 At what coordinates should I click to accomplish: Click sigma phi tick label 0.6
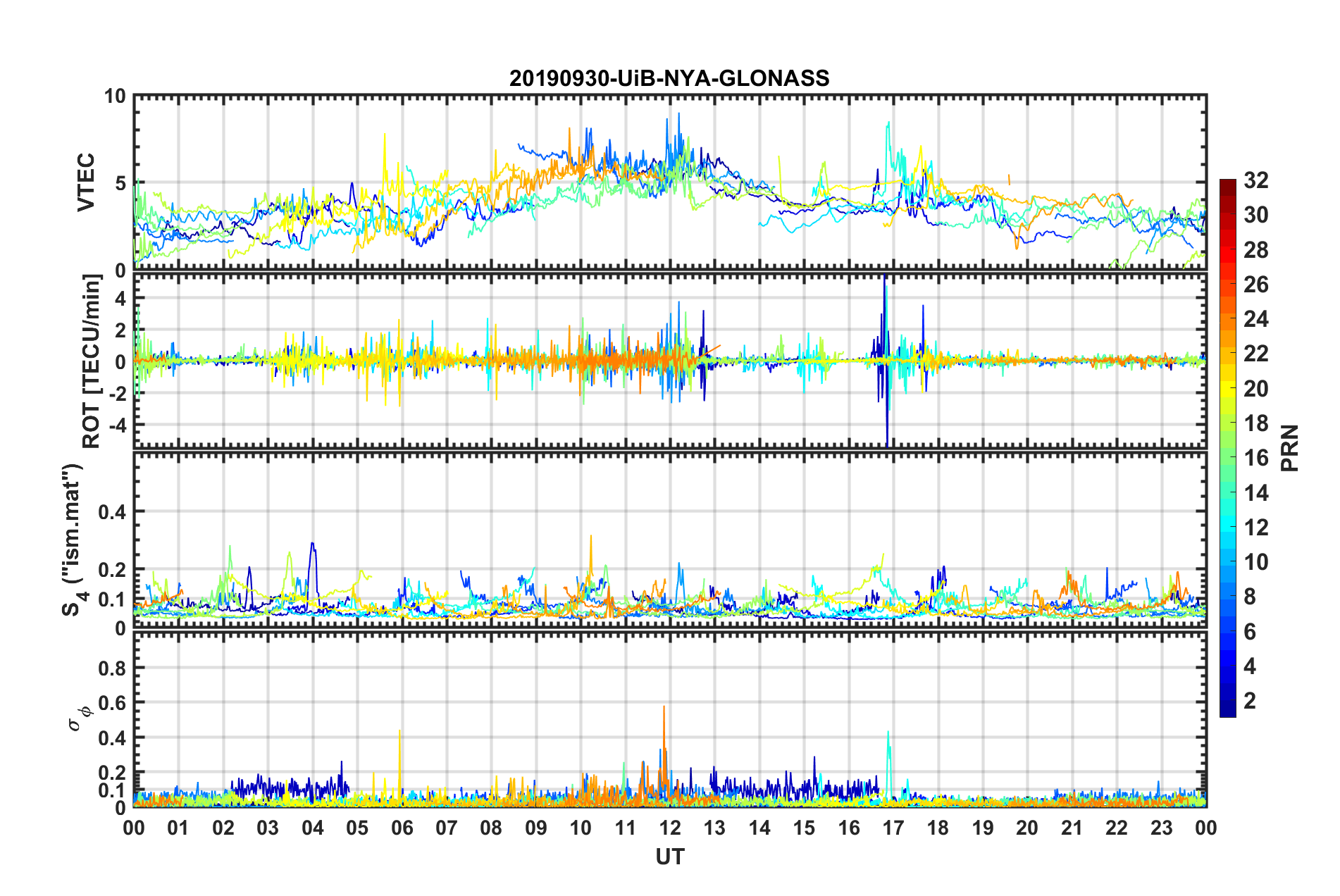[112, 703]
